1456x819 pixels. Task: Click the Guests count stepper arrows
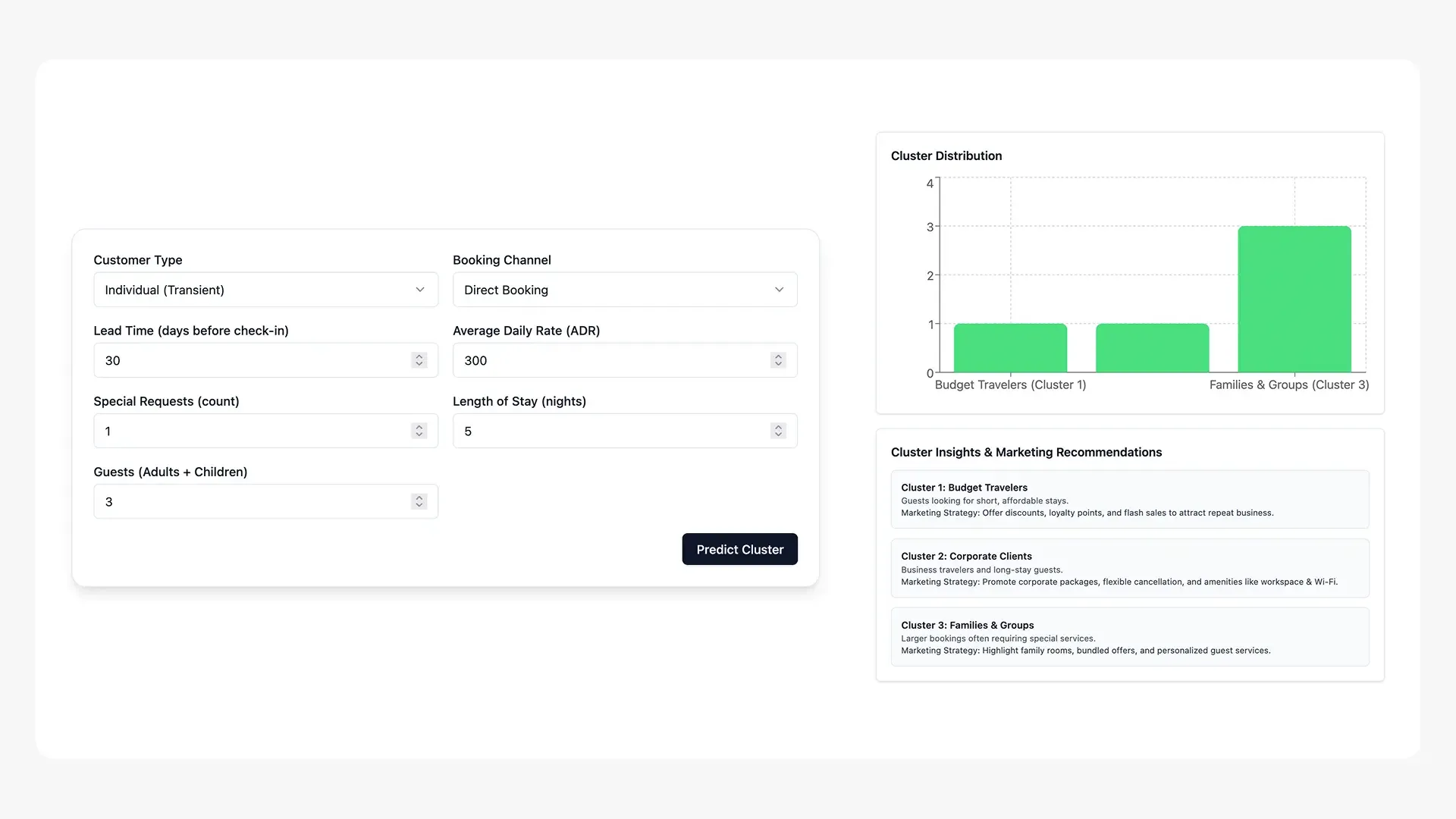point(419,501)
